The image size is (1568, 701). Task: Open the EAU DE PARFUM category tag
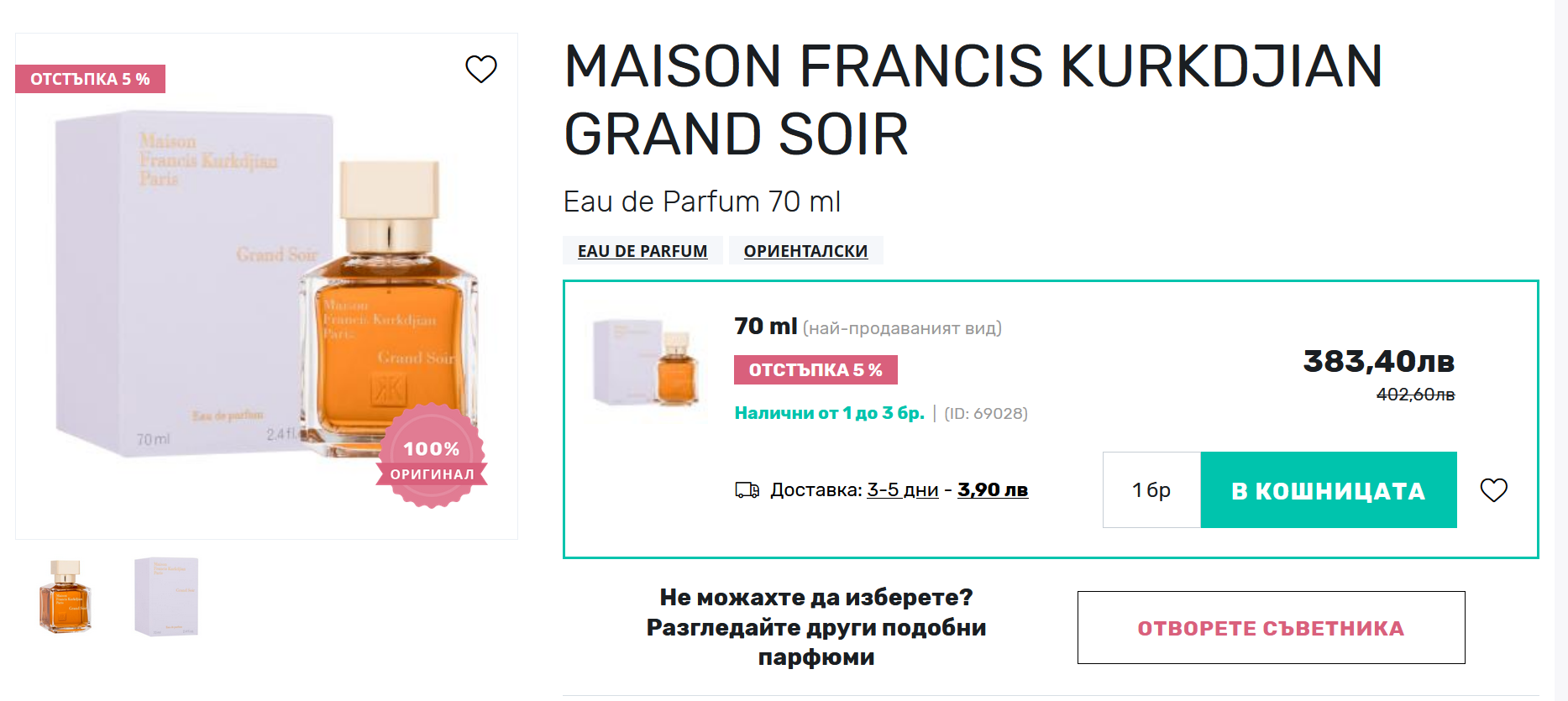click(642, 251)
